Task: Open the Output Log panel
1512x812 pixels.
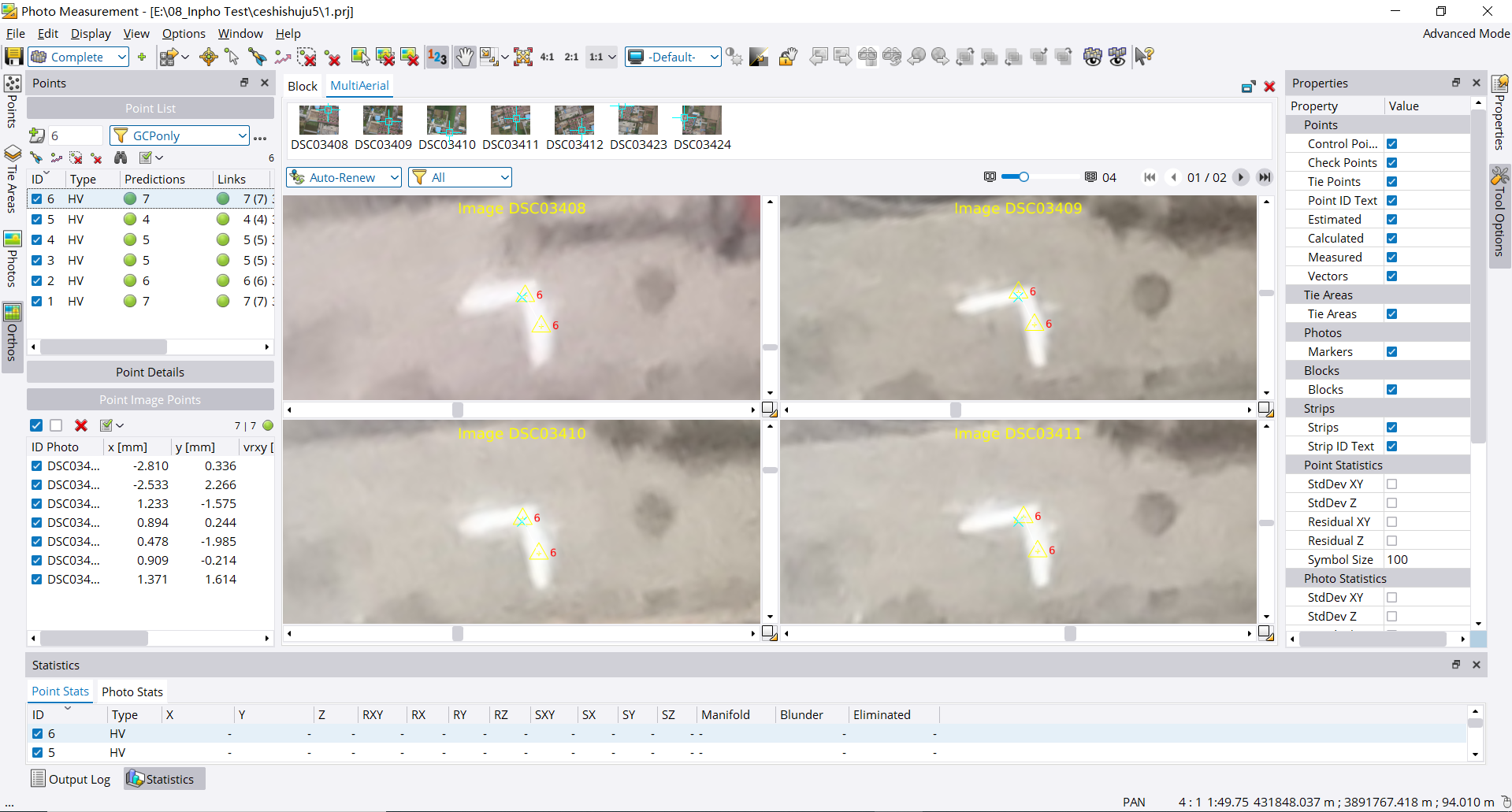Action: [72, 780]
